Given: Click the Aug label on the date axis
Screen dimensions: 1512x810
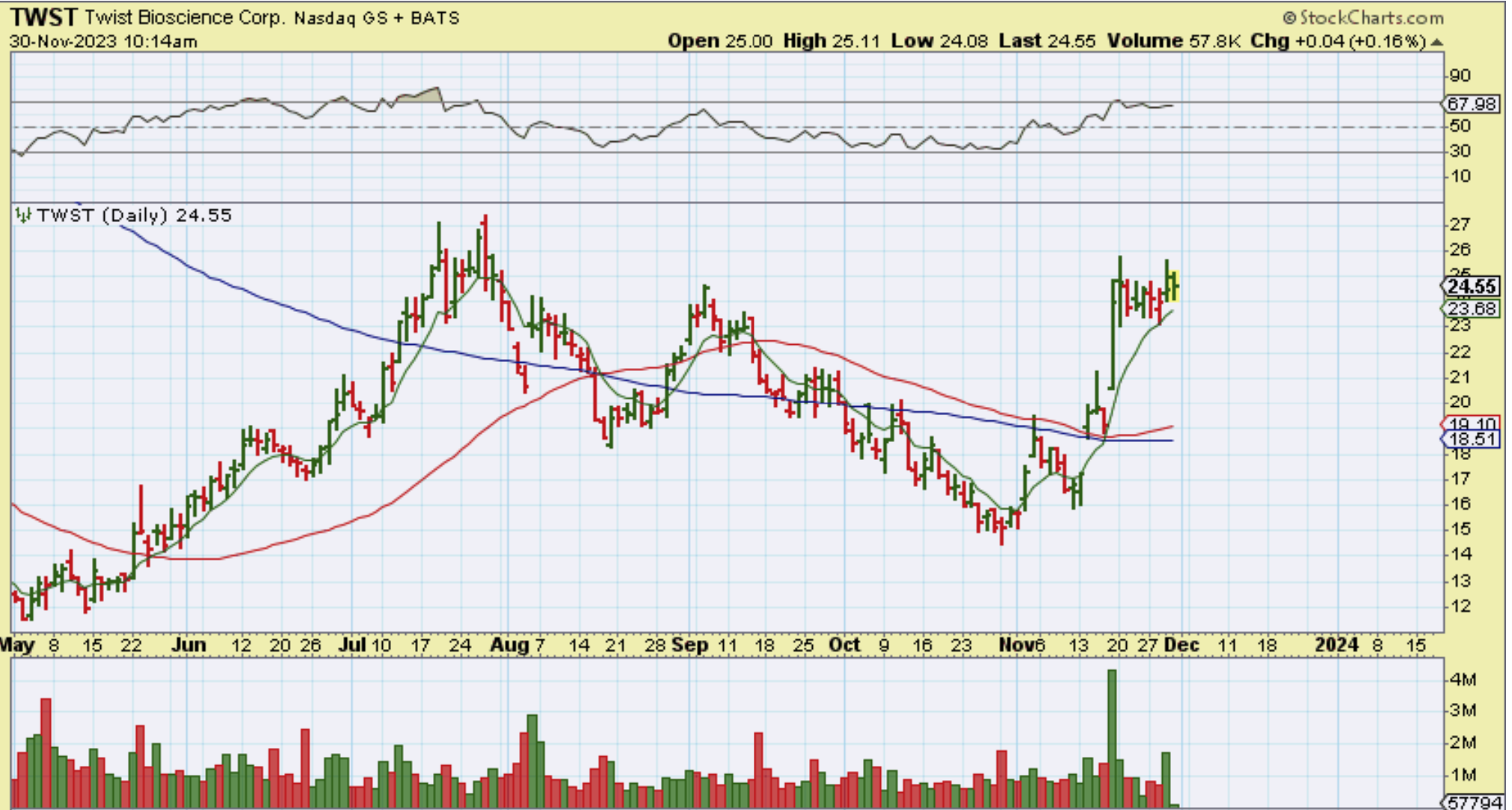Looking at the screenshot, I should point(509,645).
